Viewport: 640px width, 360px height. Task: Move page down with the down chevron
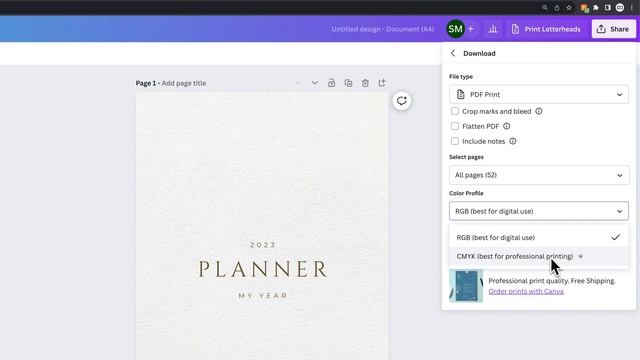315,83
